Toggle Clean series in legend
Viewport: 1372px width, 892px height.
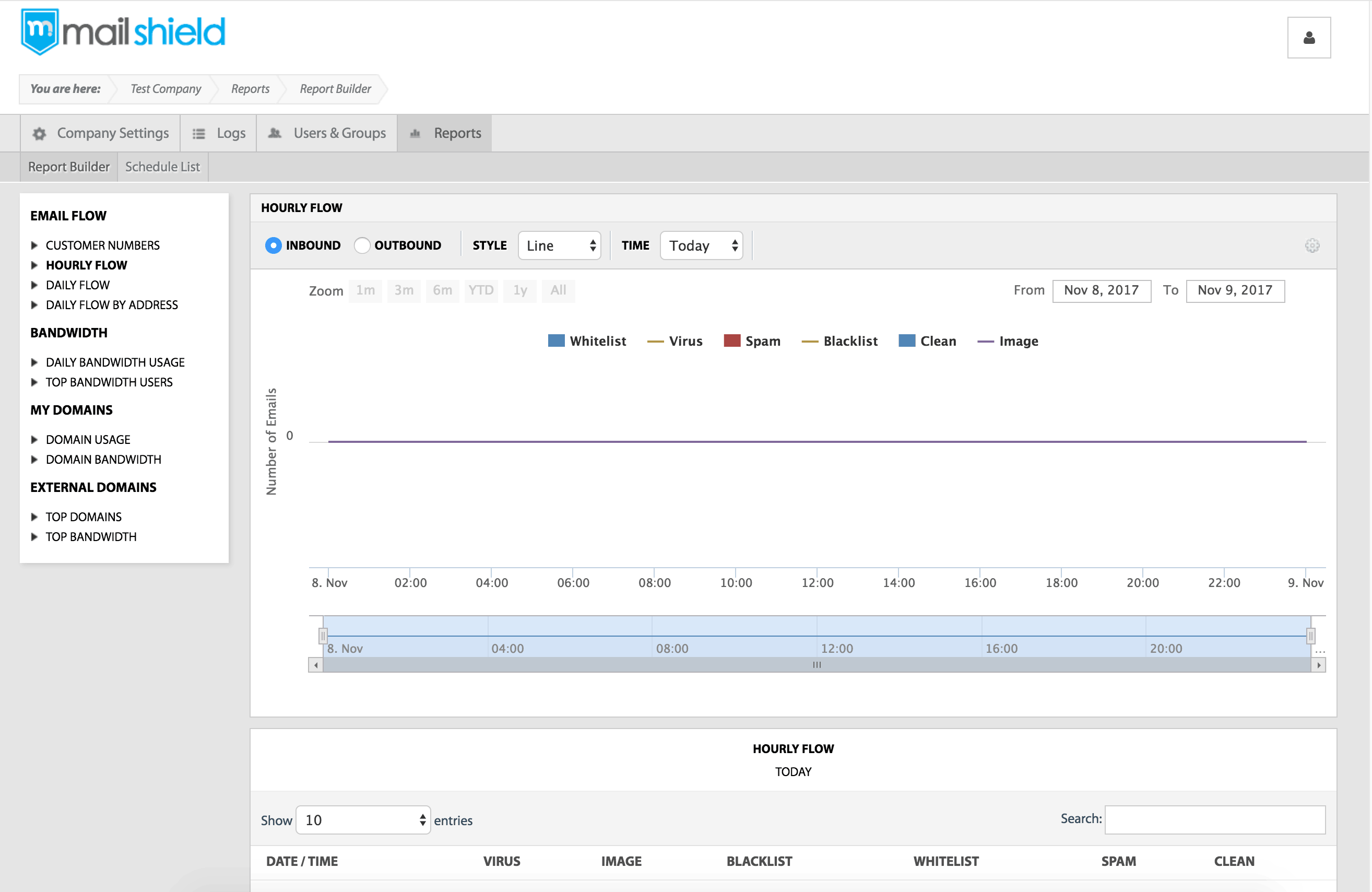(928, 341)
